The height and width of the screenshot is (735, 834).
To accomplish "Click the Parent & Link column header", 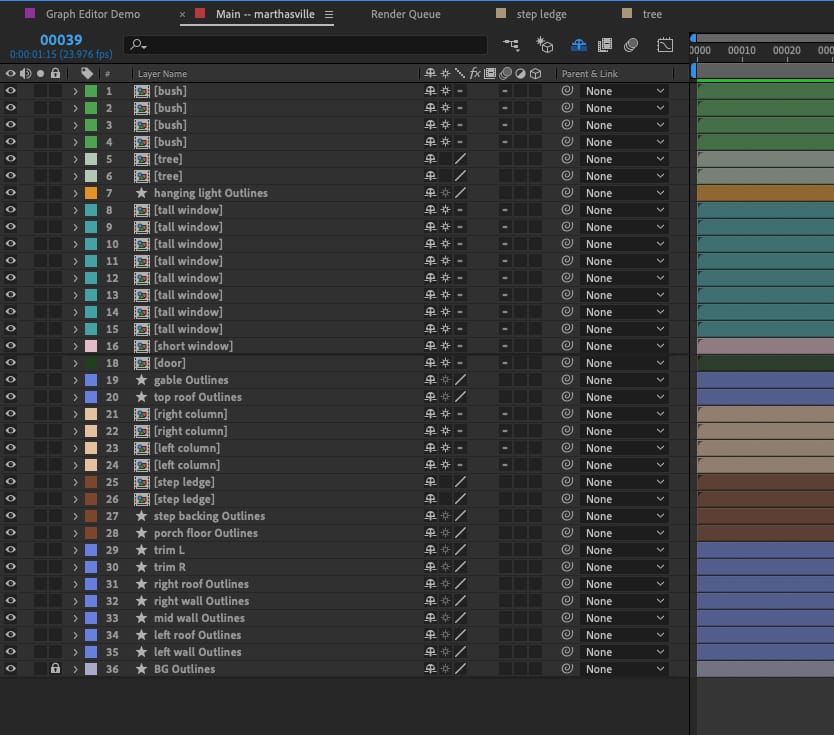I will 589,74.
